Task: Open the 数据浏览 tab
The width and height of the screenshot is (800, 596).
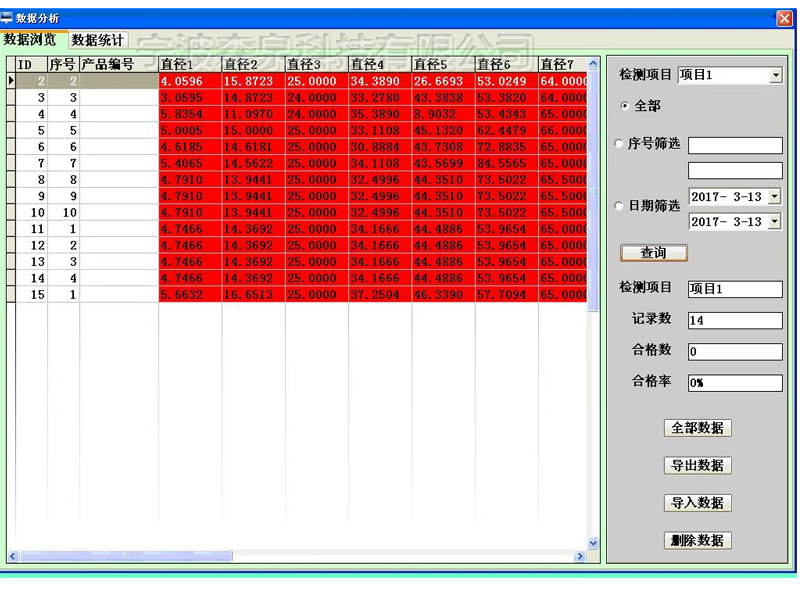Action: pos(30,40)
